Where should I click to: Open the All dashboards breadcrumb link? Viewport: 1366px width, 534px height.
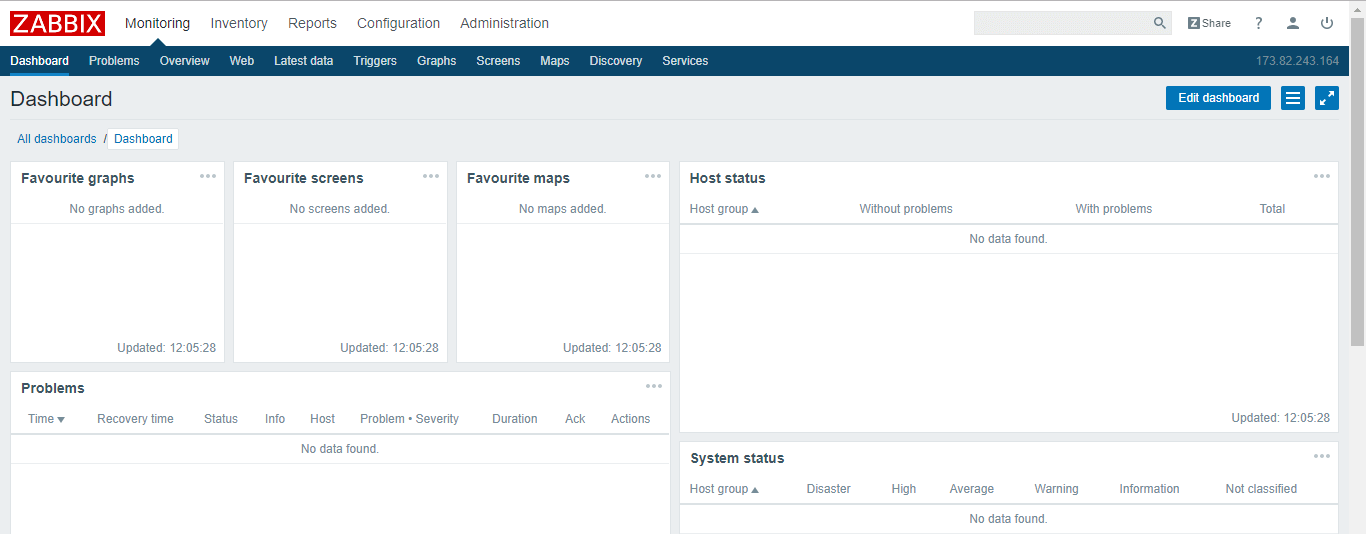(57, 139)
